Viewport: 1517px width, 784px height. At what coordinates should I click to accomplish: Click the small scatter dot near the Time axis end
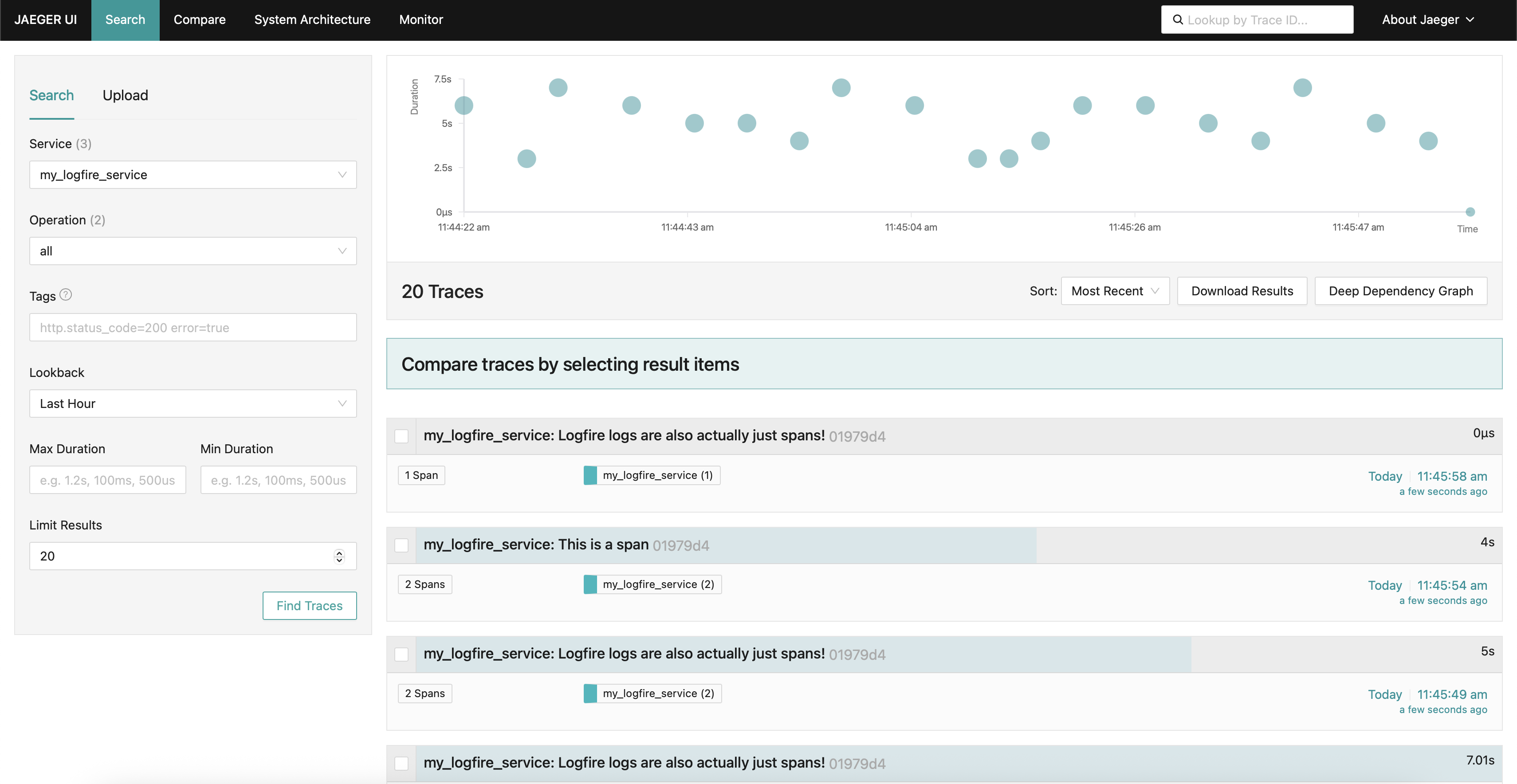click(x=1470, y=212)
